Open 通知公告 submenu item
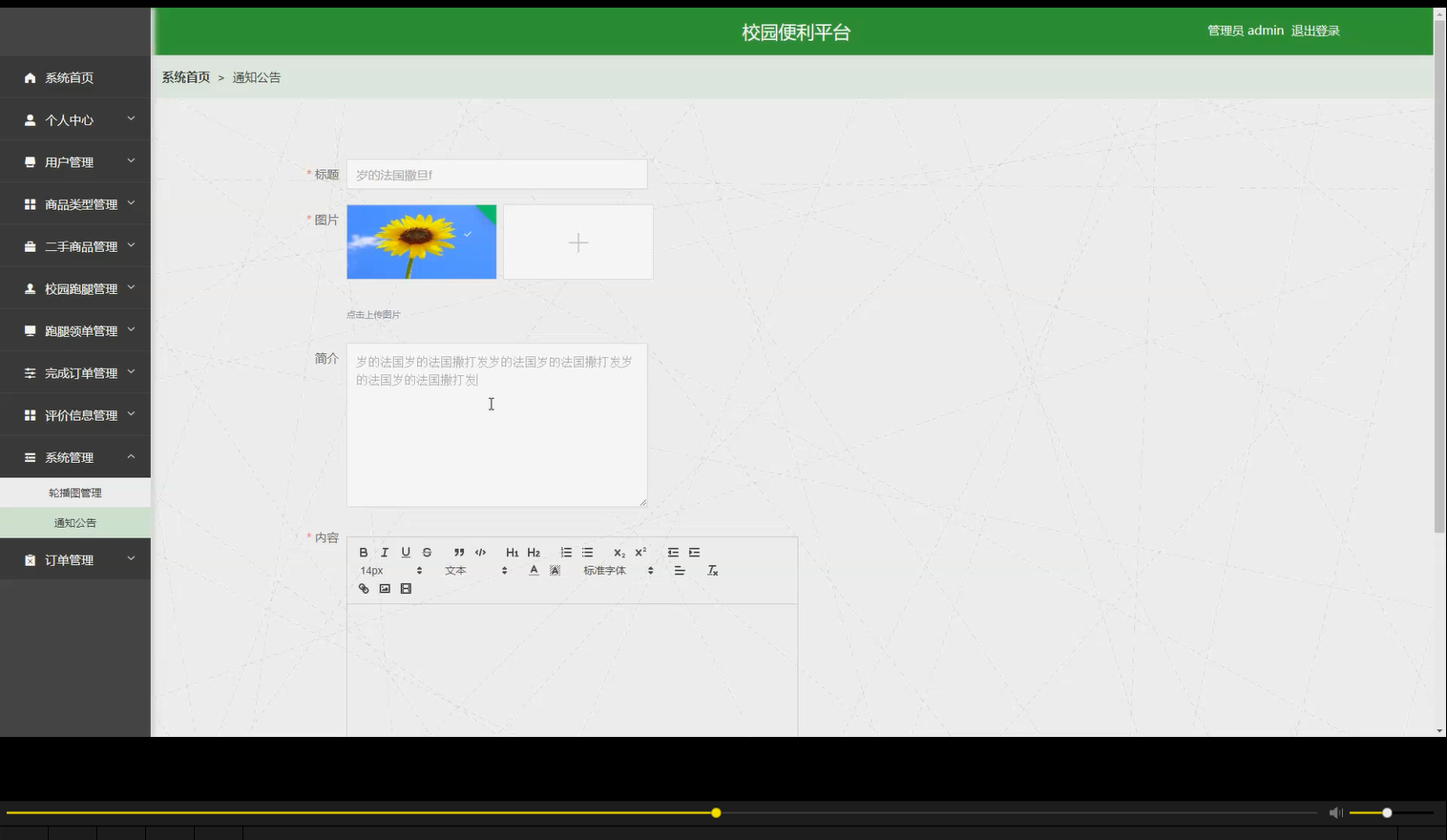The width and height of the screenshot is (1447, 840). point(75,522)
